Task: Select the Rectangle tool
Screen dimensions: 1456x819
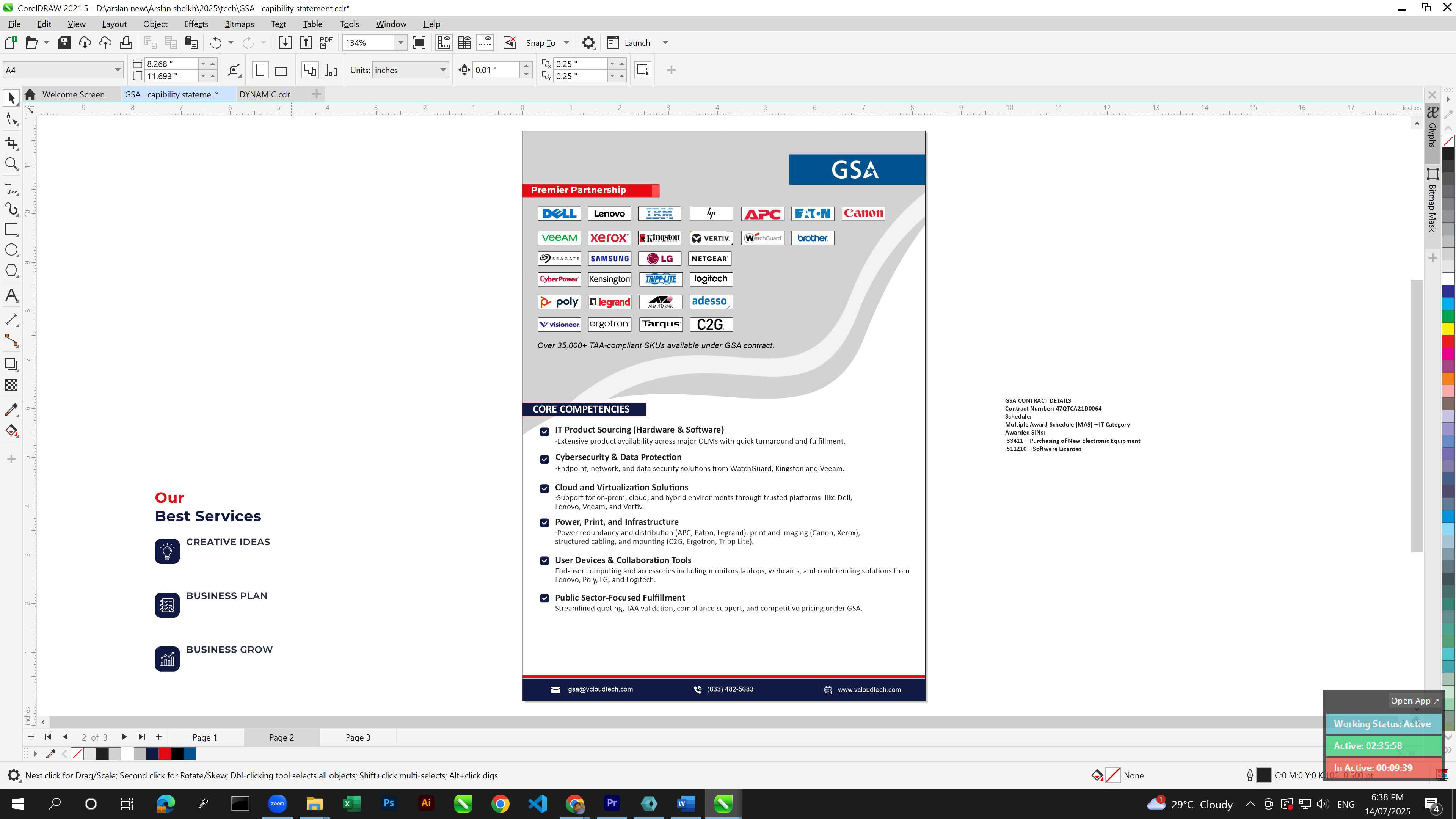Action: point(11,229)
